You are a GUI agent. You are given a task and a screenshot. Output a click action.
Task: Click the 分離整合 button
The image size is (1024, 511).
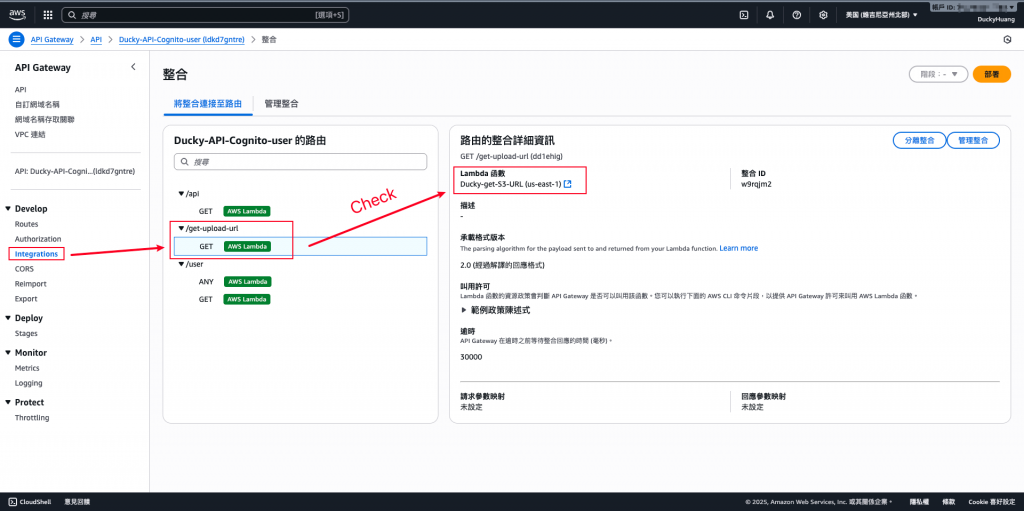920,140
